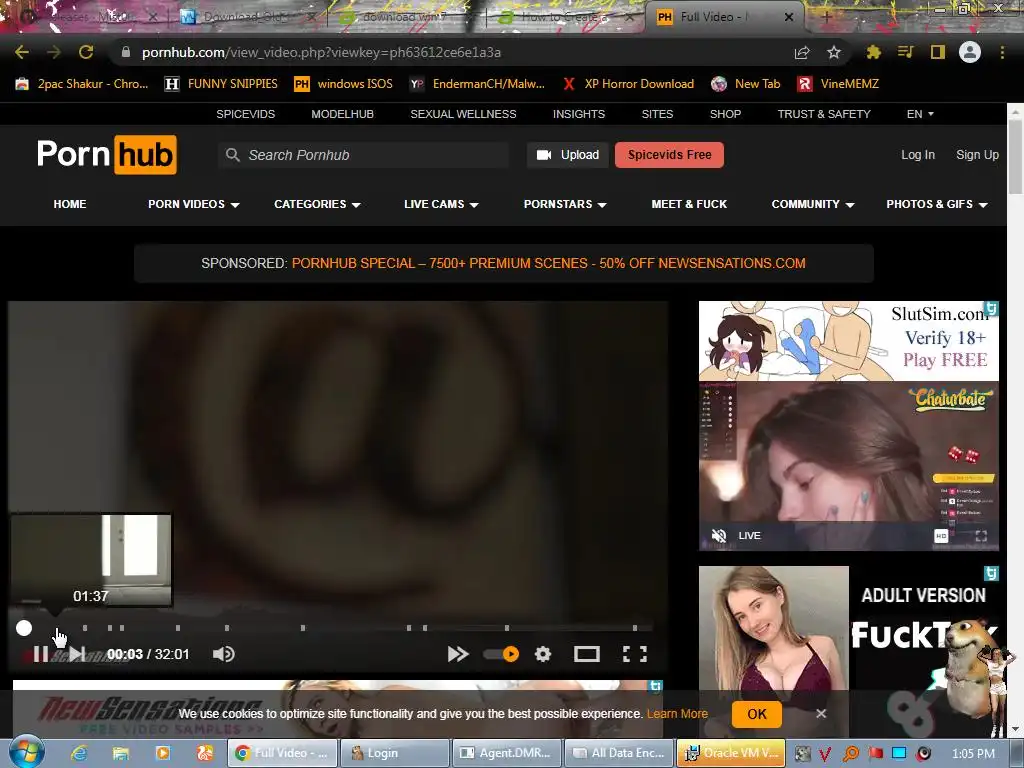Enter fullscreen in the video player
The image size is (1024, 768).
point(635,654)
